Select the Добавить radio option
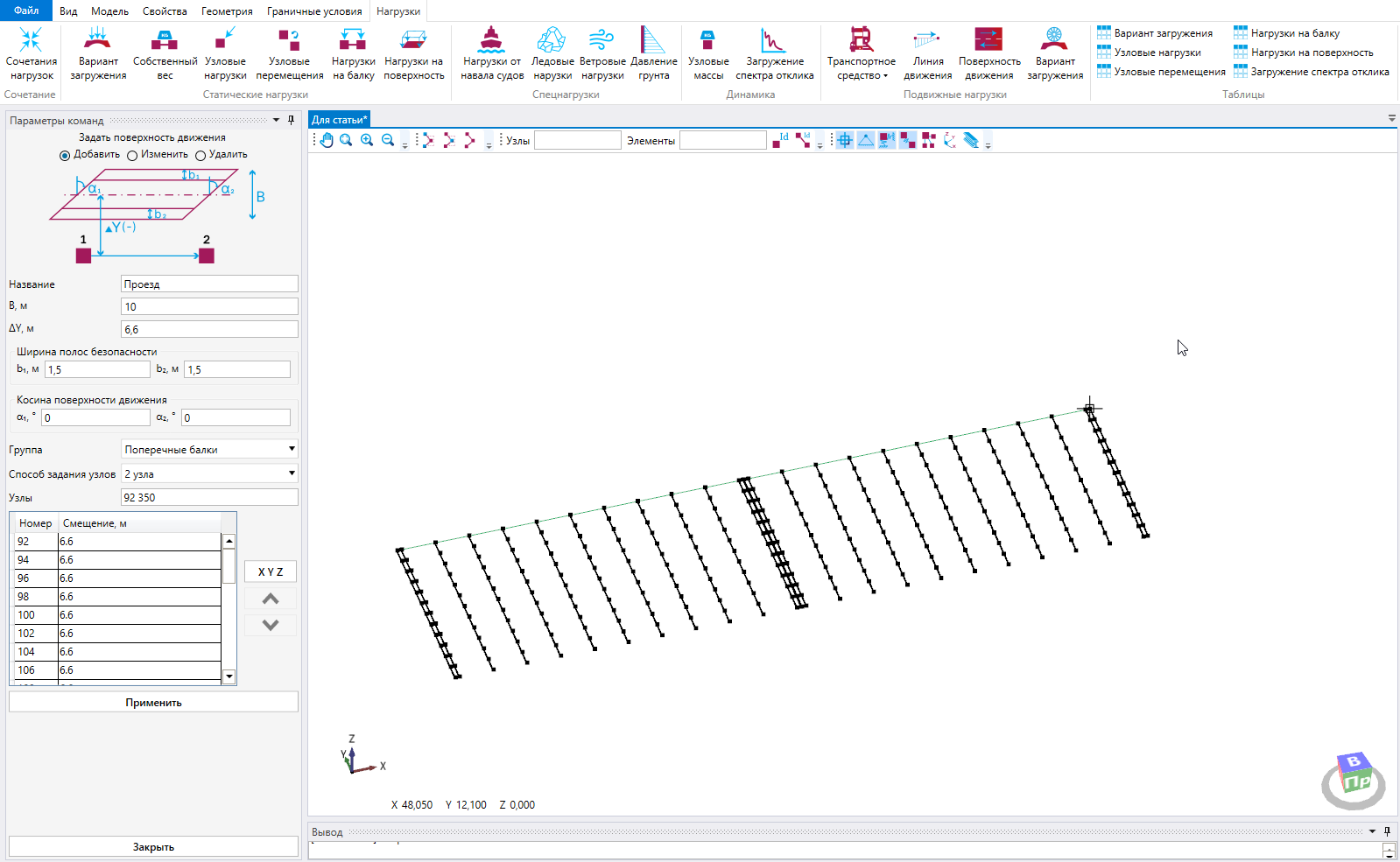 click(x=65, y=156)
